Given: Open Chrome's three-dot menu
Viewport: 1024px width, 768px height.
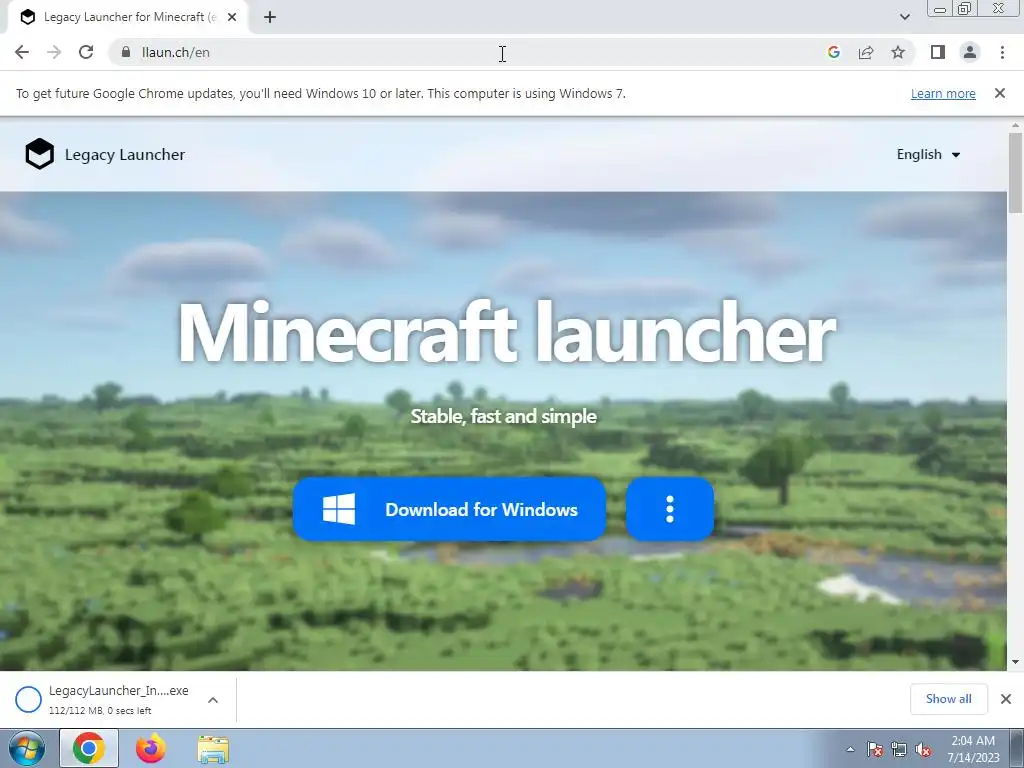Looking at the screenshot, I should pos(1002,52).
